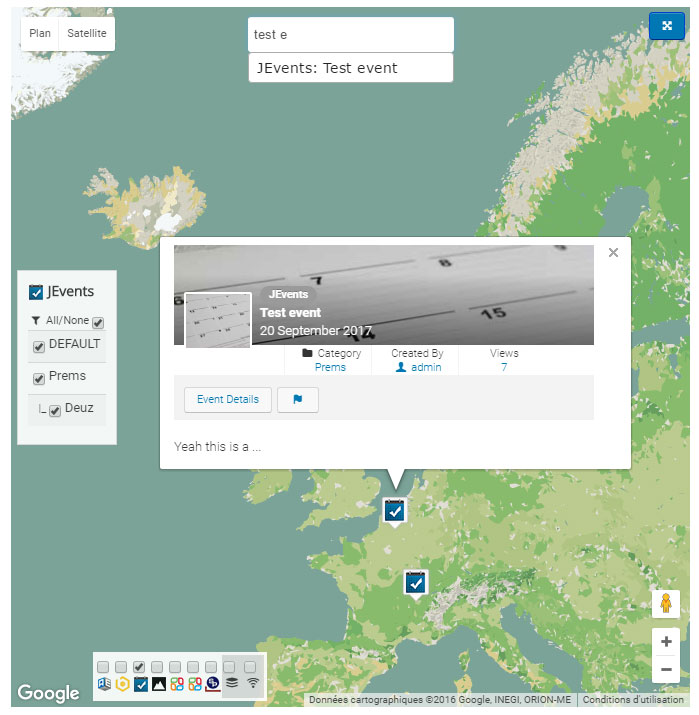
Task: Open Conditions d'utilisation link
Action: [x=633, y=699]
